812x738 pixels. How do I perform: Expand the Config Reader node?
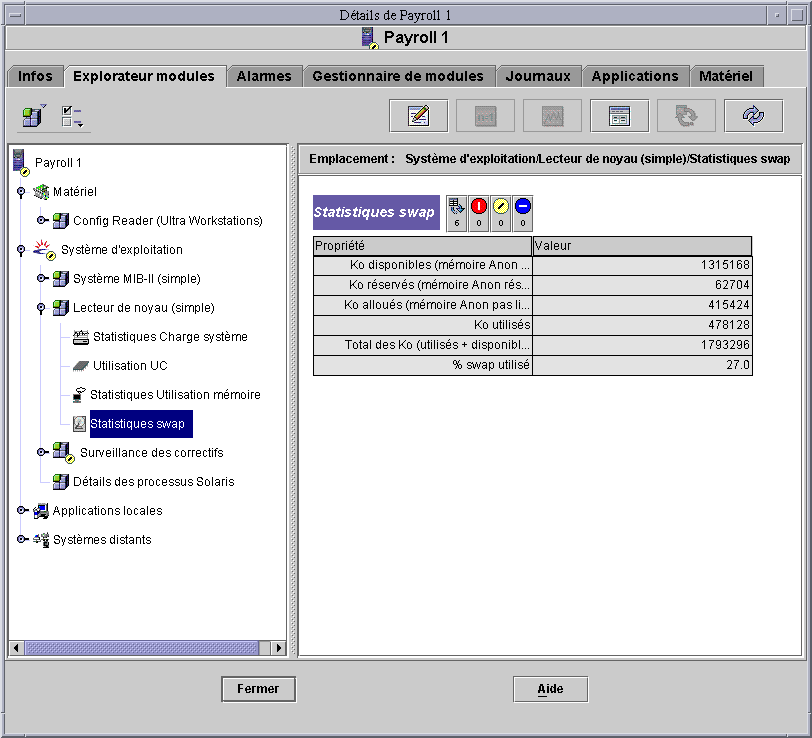(x=41, y=220)
